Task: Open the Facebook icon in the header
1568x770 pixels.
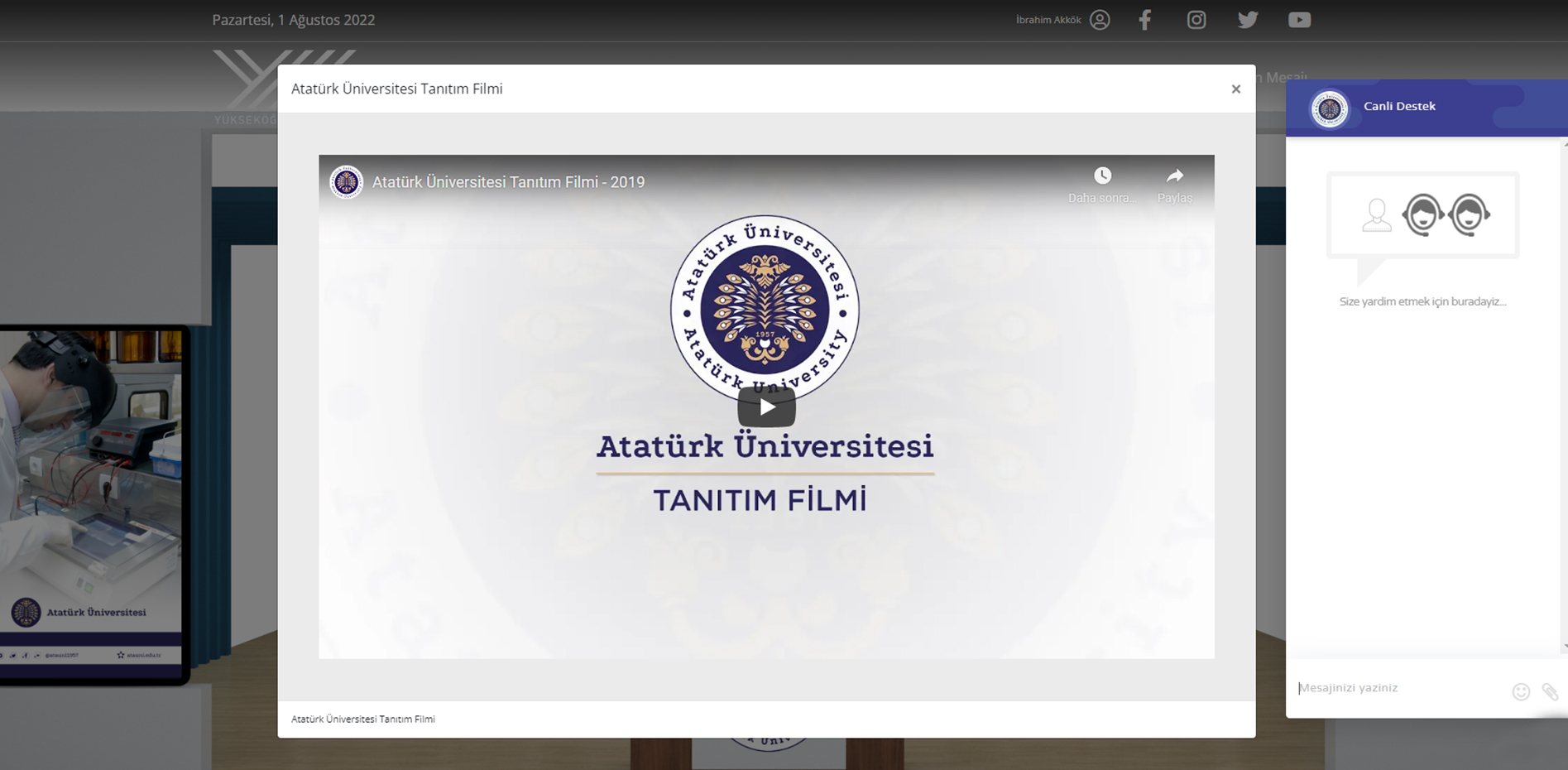Action: [x=1145, y=20]
